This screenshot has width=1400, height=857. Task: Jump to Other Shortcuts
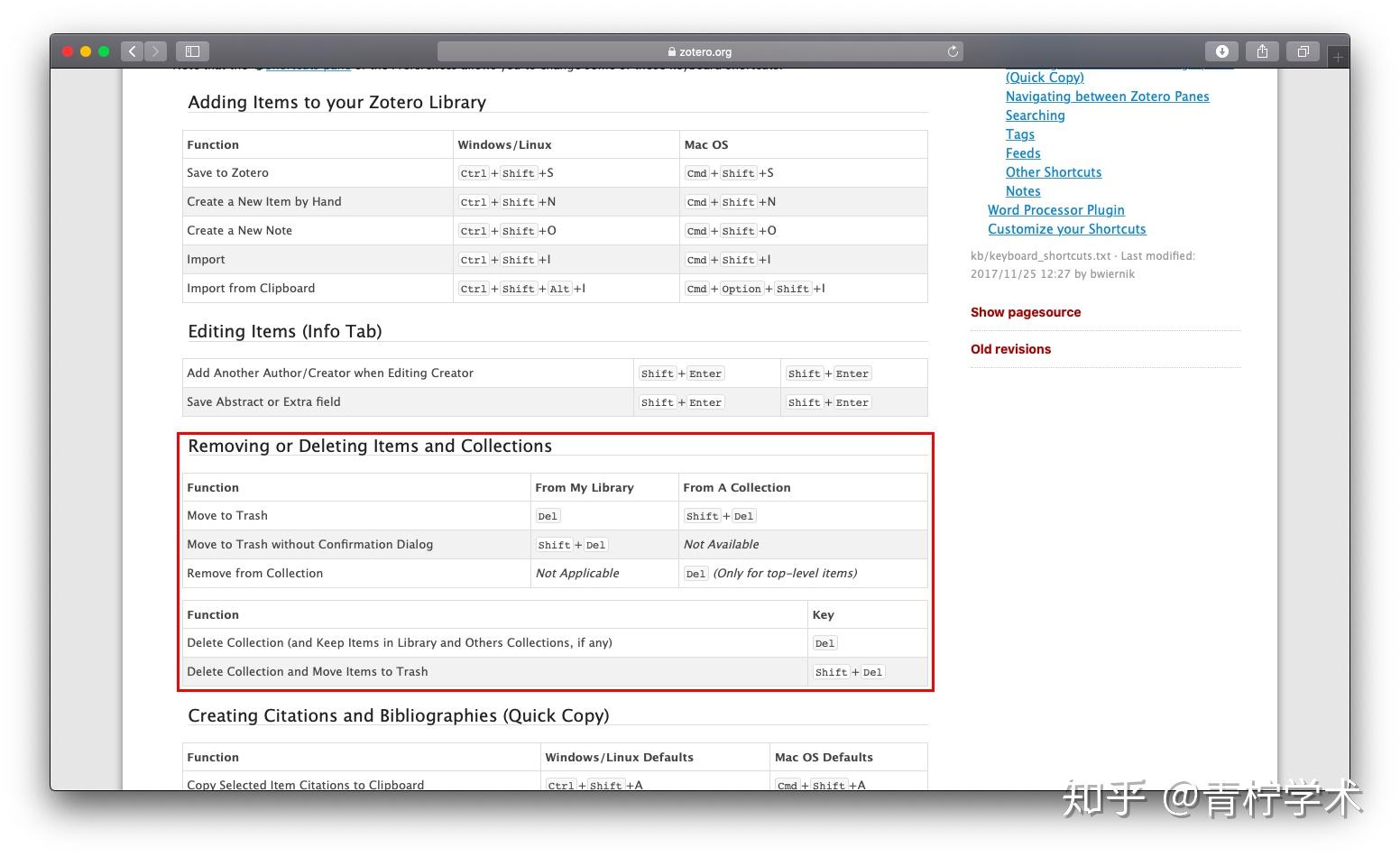(x=1053, y=172)
